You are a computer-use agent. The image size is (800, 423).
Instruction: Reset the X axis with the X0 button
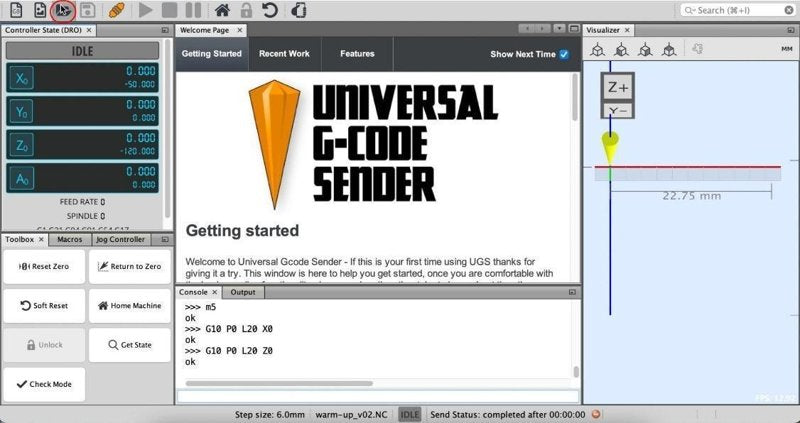21,78
